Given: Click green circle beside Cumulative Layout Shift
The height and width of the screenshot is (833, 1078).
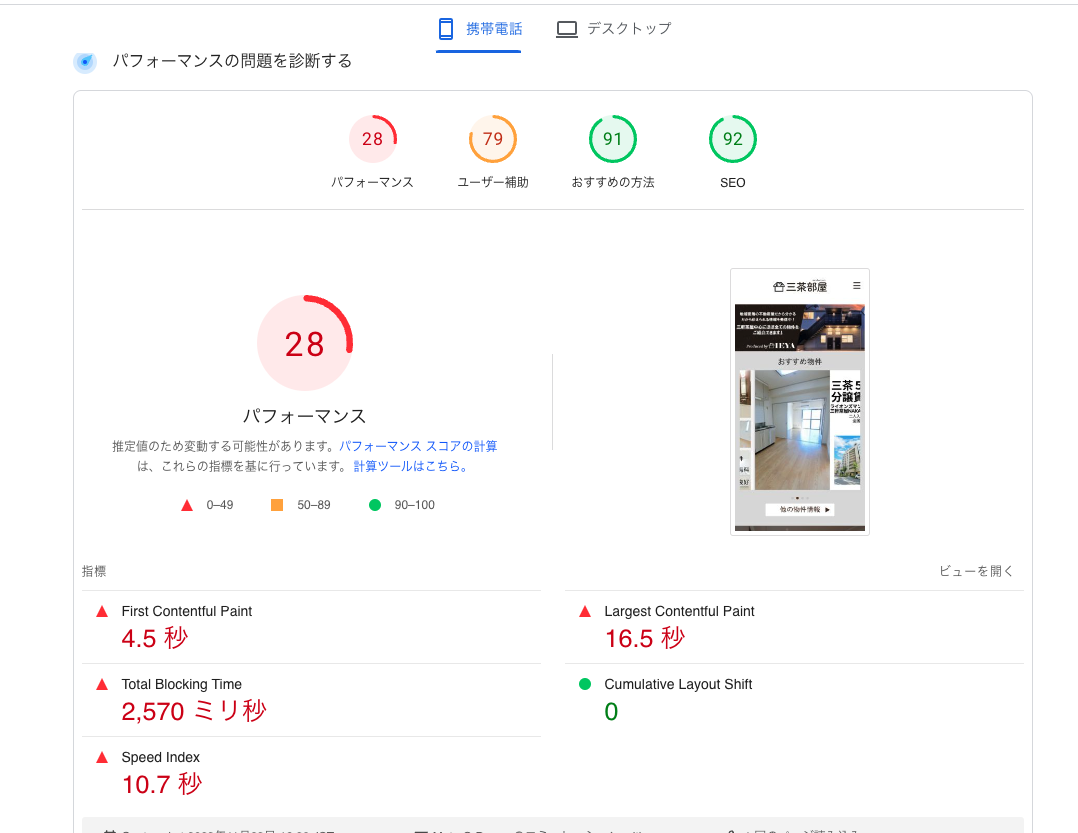Looking at the screenshot, I should click(585, 684).
